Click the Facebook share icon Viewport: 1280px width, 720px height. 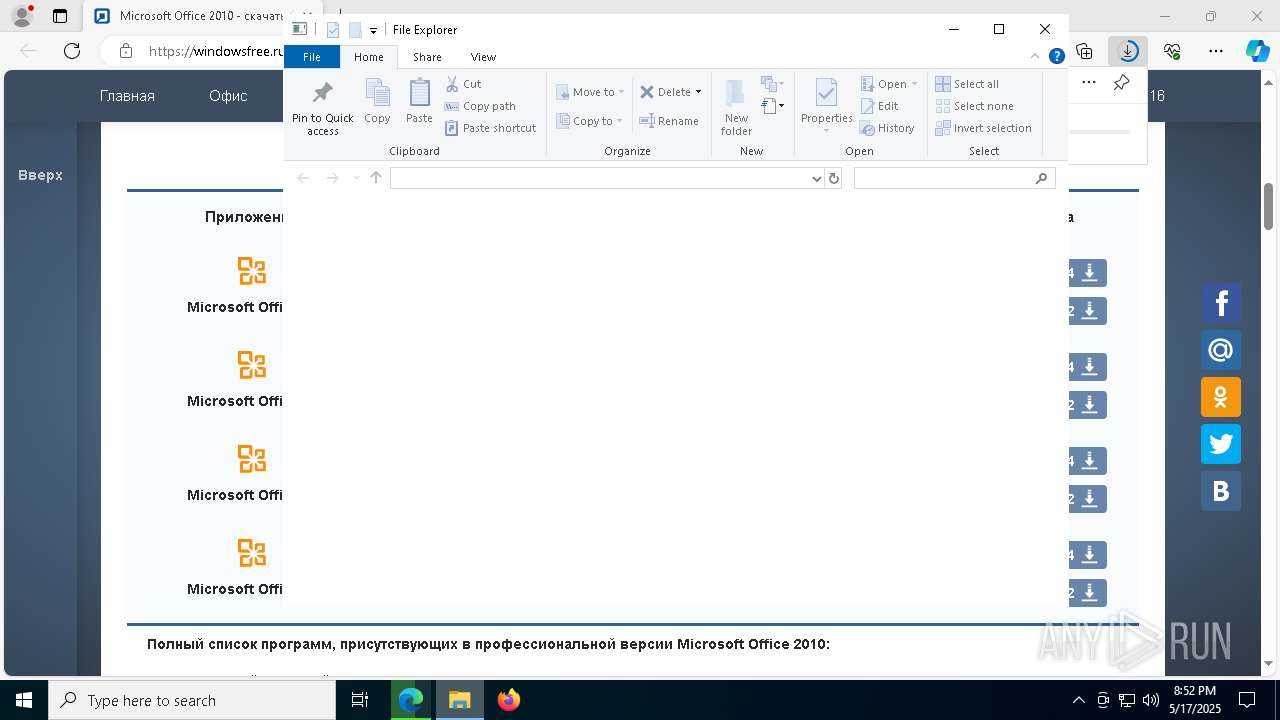pyautogui.click(x=1221, y=303)
